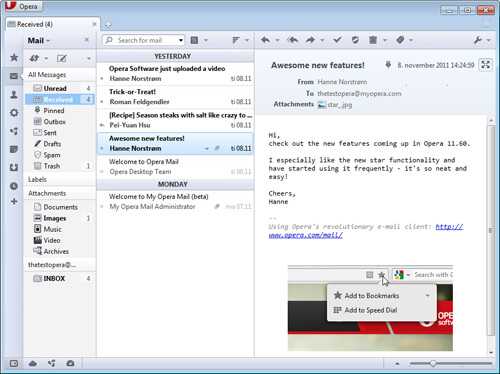The height and width of the screenshot is (374, 500).
Task: Toggle read dot for Opera Software video message
Action: point(102,79)
